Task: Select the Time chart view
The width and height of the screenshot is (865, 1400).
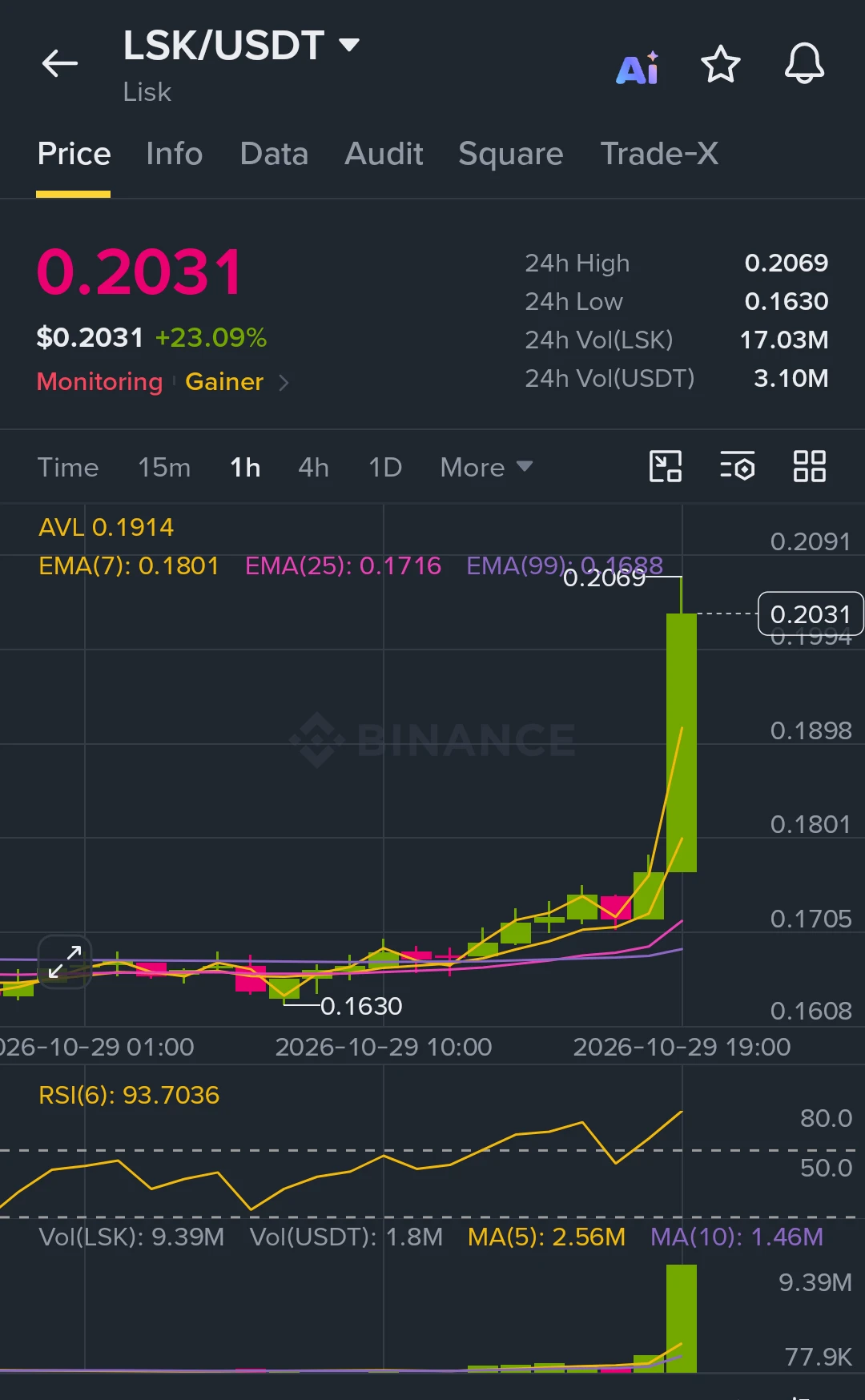Action: pyautogui.click(x=68, y=468)
